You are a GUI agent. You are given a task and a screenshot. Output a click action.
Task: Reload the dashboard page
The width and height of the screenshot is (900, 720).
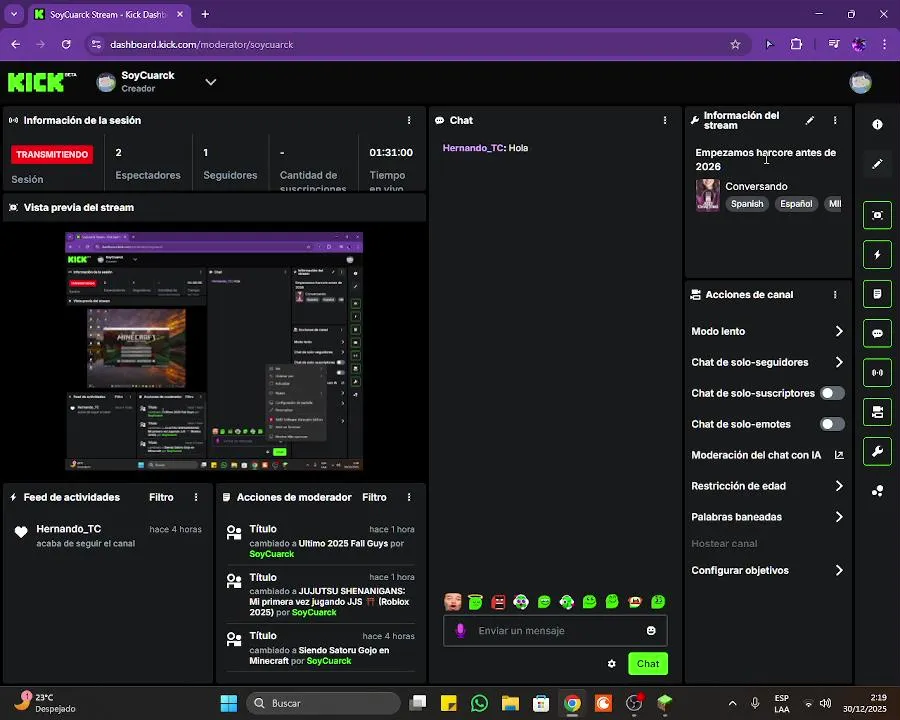tap(66, 44)
